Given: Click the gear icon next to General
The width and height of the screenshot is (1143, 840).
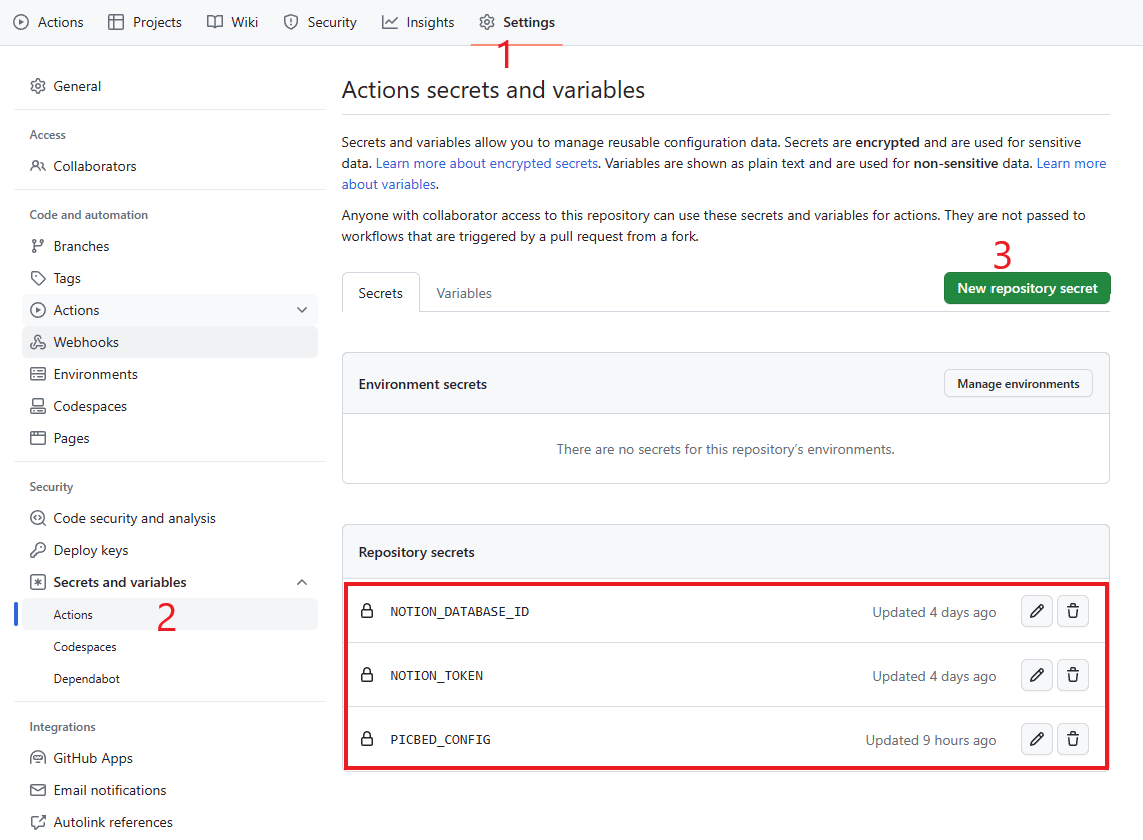Looking at the screenshot, I should pyautogui.click(x=38, y=86).
